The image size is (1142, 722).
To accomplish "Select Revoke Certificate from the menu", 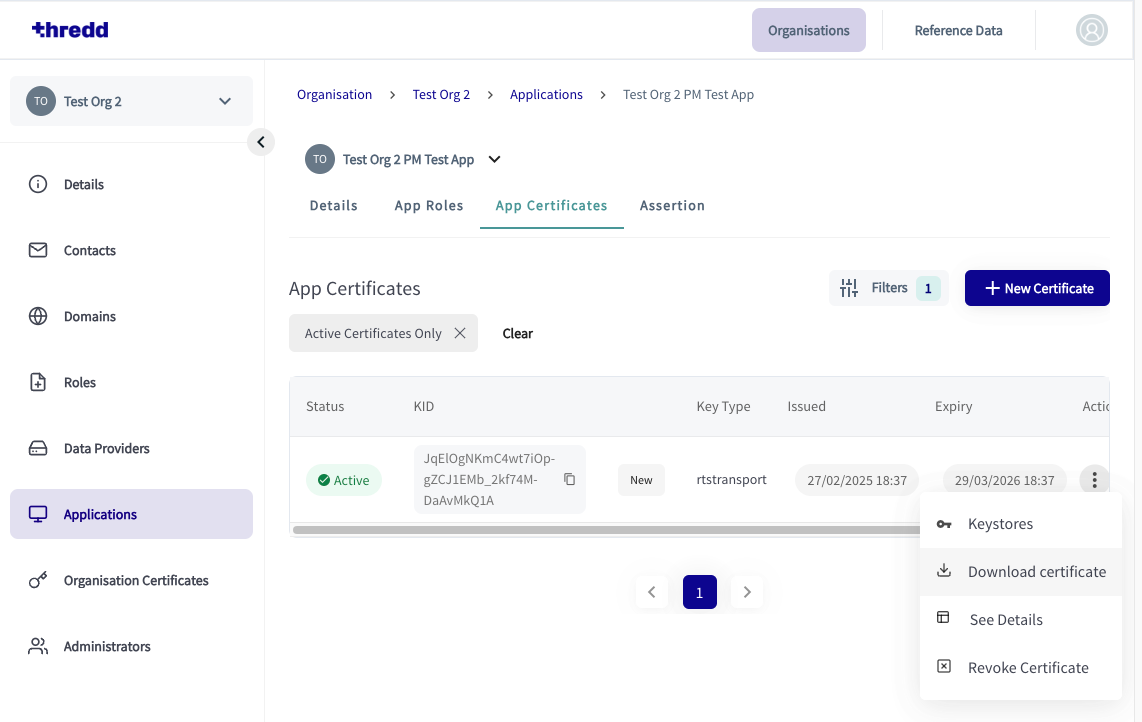I will click(x=1020, y=668).
